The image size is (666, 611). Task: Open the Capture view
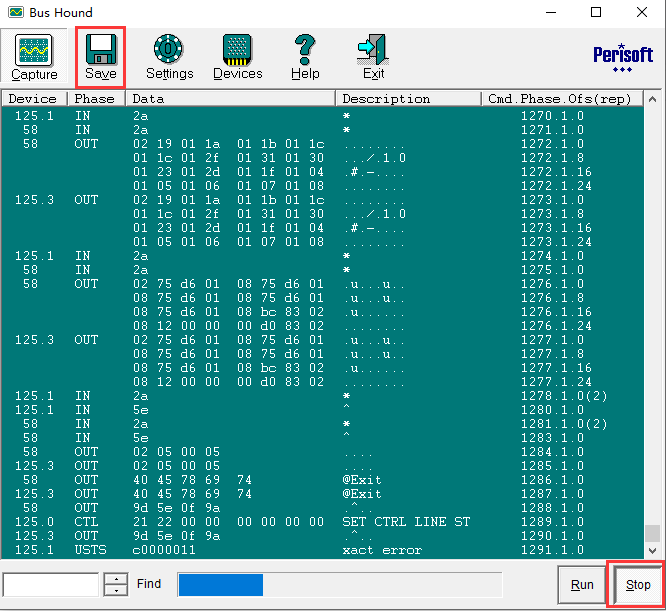pyautogui.click(x=34, y=57)
